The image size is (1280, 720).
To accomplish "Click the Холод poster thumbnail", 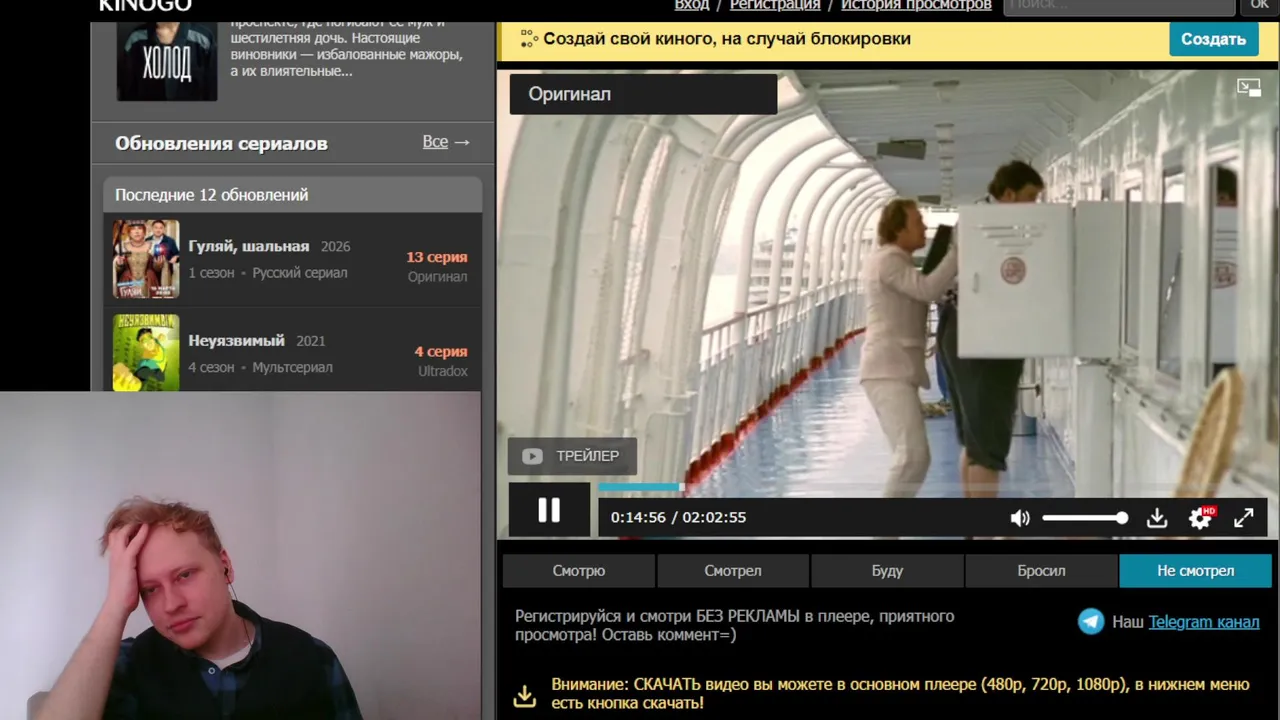I will tap(167, 60).
